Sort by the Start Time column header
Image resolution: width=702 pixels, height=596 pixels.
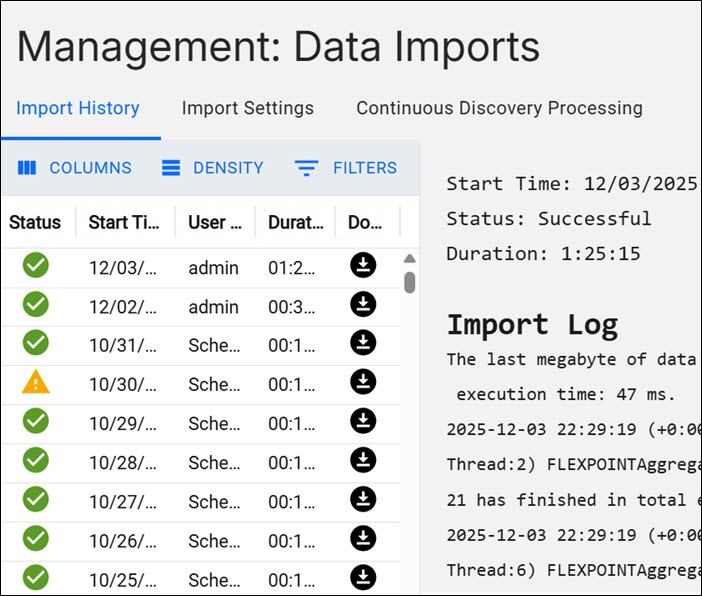124,222
